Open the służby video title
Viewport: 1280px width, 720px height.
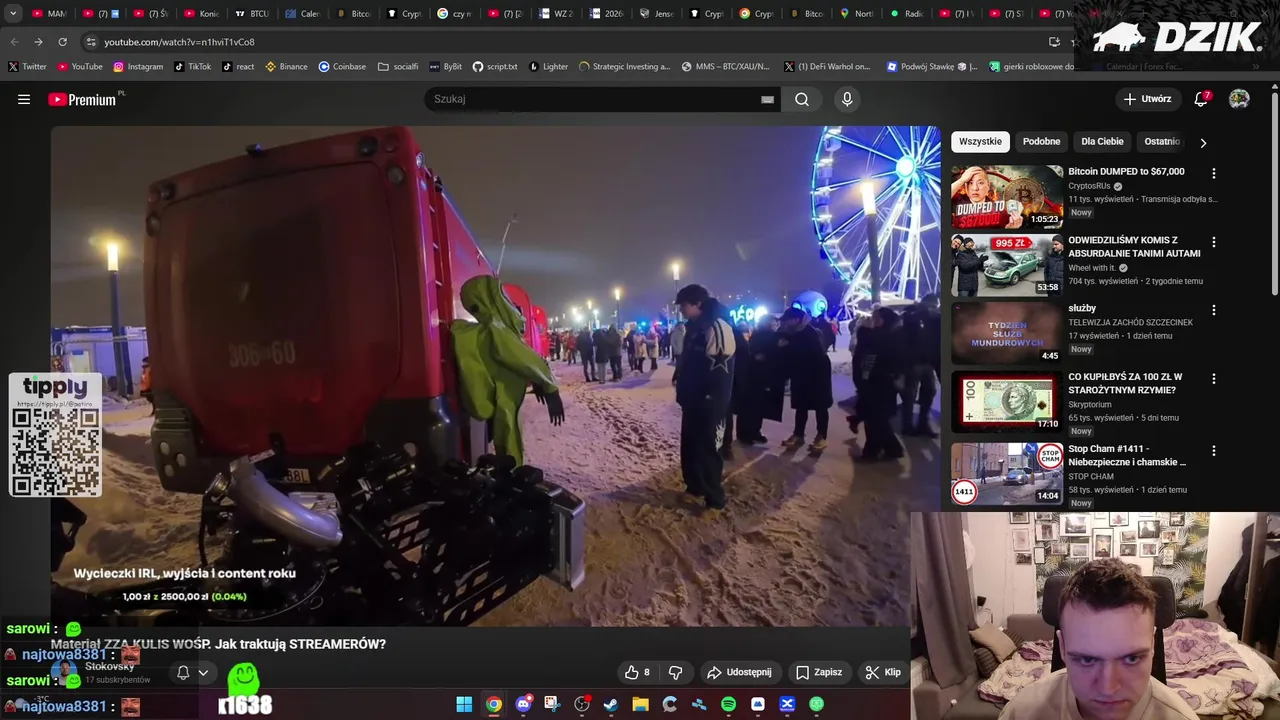click(x=1082, y=309)
